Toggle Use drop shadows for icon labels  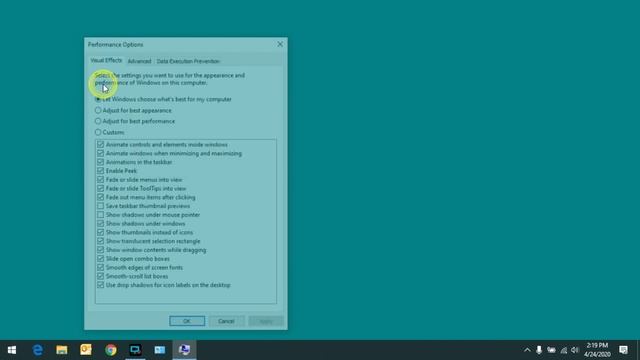pos(100,285)
